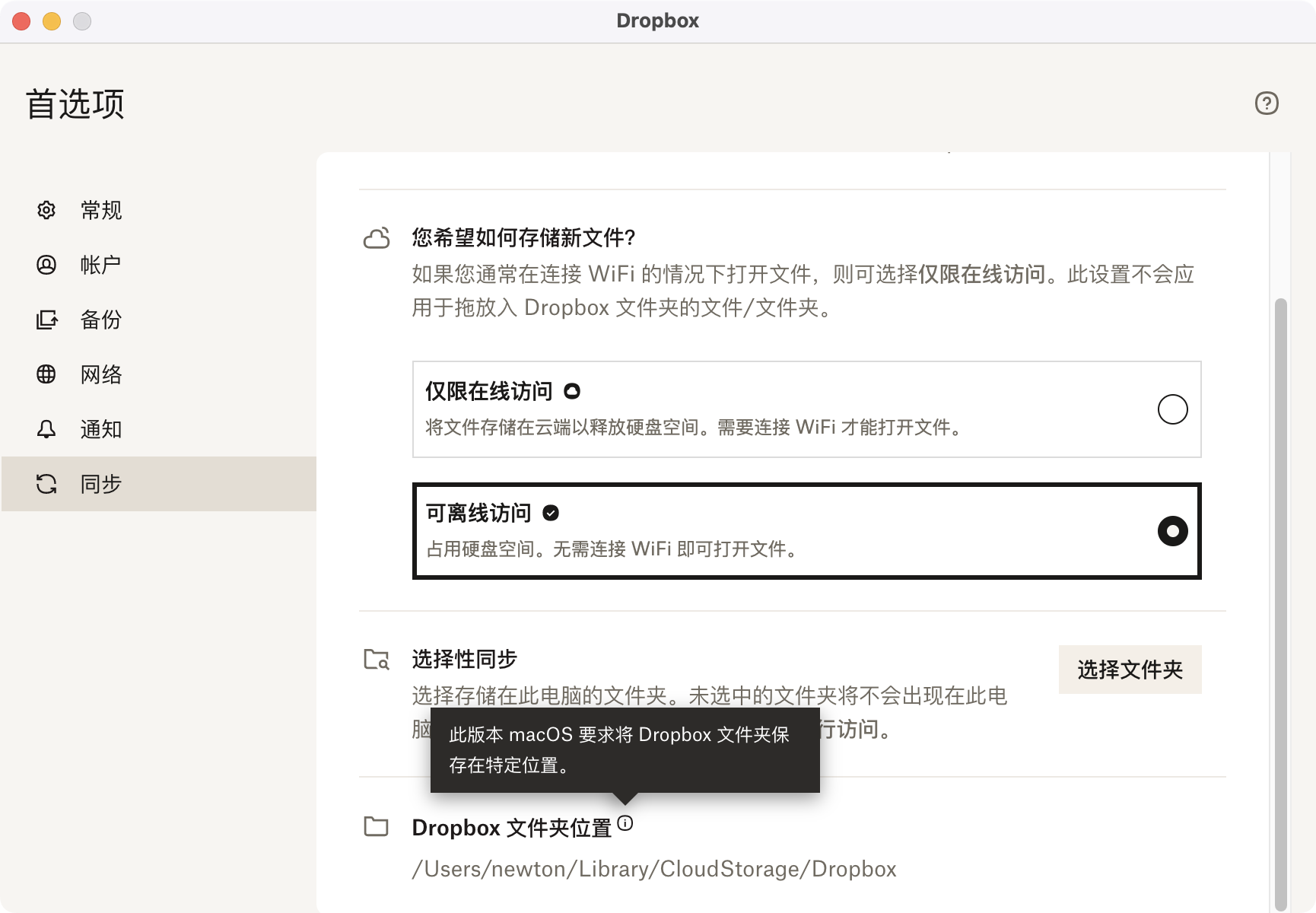Click the person icon beside 帐户

point(46,265)
